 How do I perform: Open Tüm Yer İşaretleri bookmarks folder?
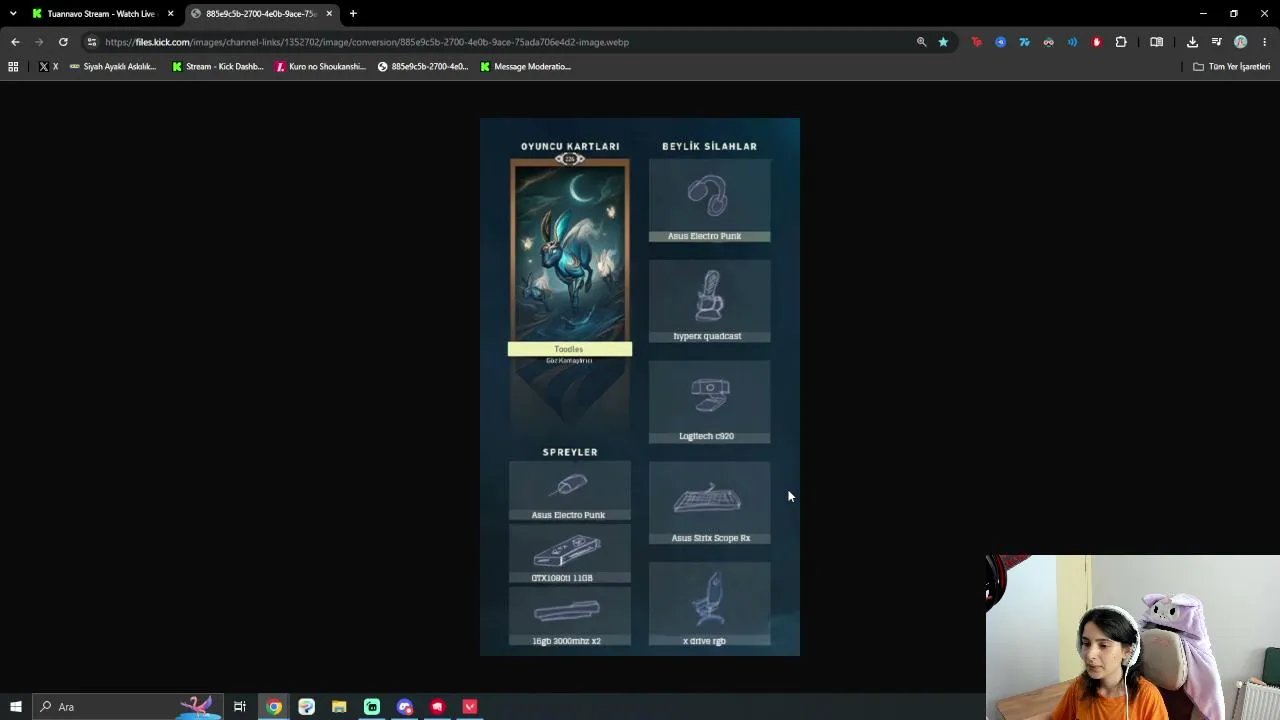(x=1232, y=67)
